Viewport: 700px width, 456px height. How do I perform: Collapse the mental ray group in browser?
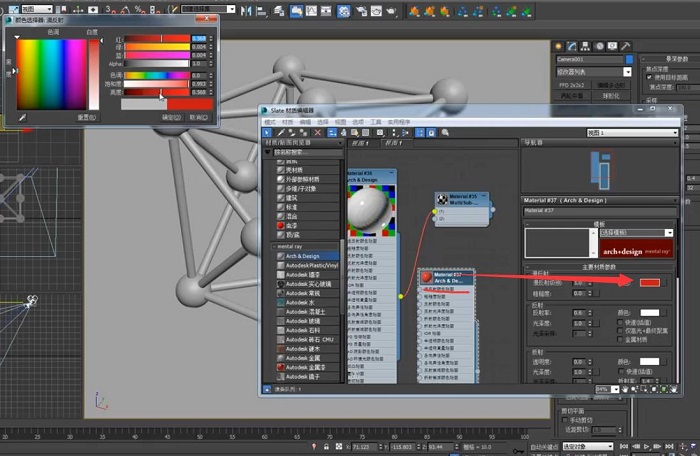click(274, 247)
